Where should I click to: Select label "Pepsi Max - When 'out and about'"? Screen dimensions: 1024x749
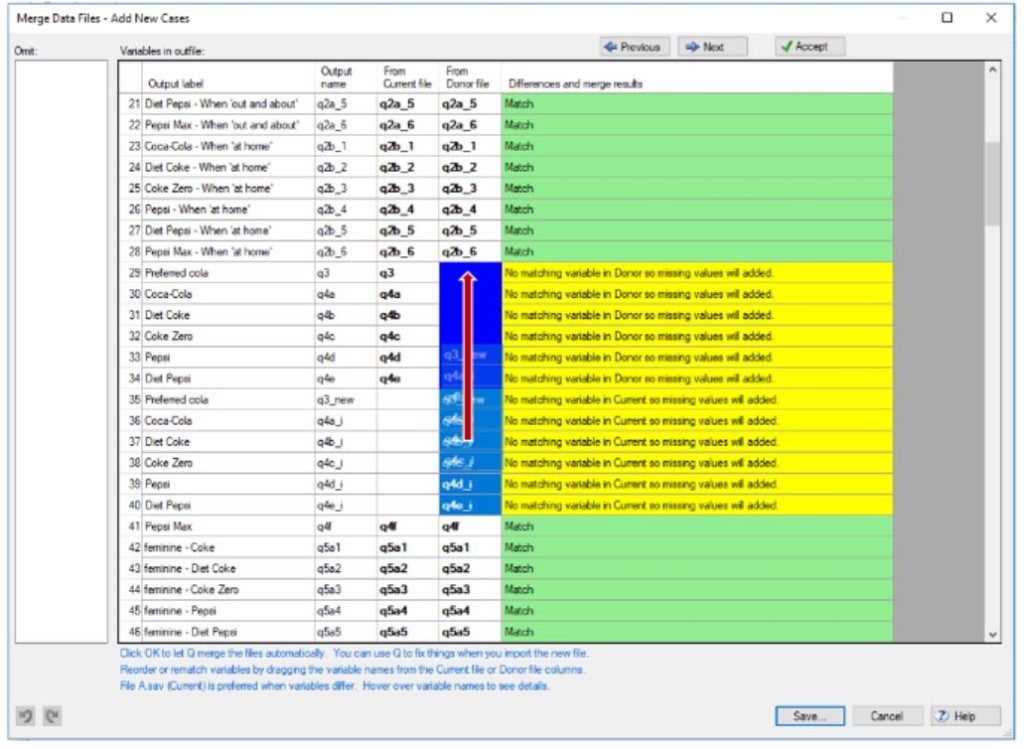pos(222,125)
